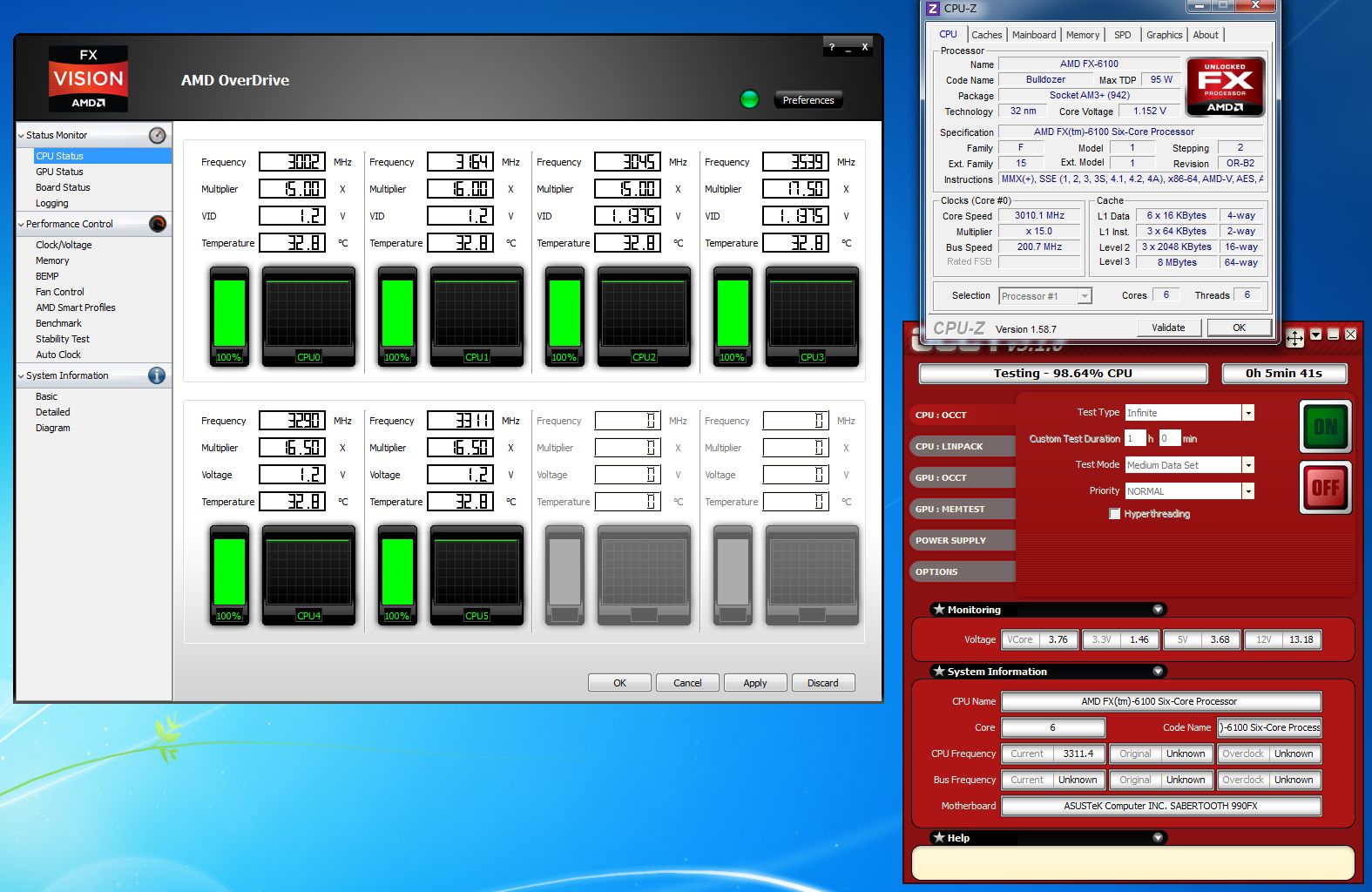Click the CPU5 green 100% usage bar
The height and width of the screenshot is (892, 1372).
point(397,575)
